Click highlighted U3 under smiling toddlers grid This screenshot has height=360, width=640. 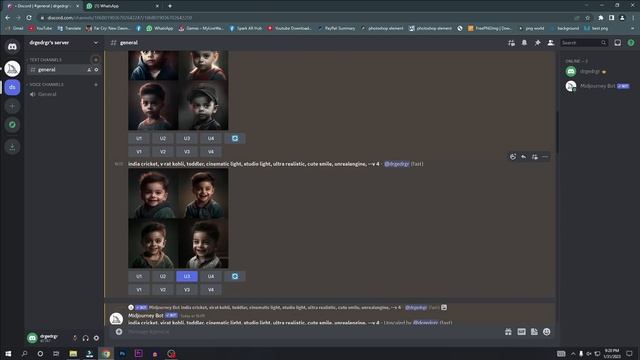187,276
